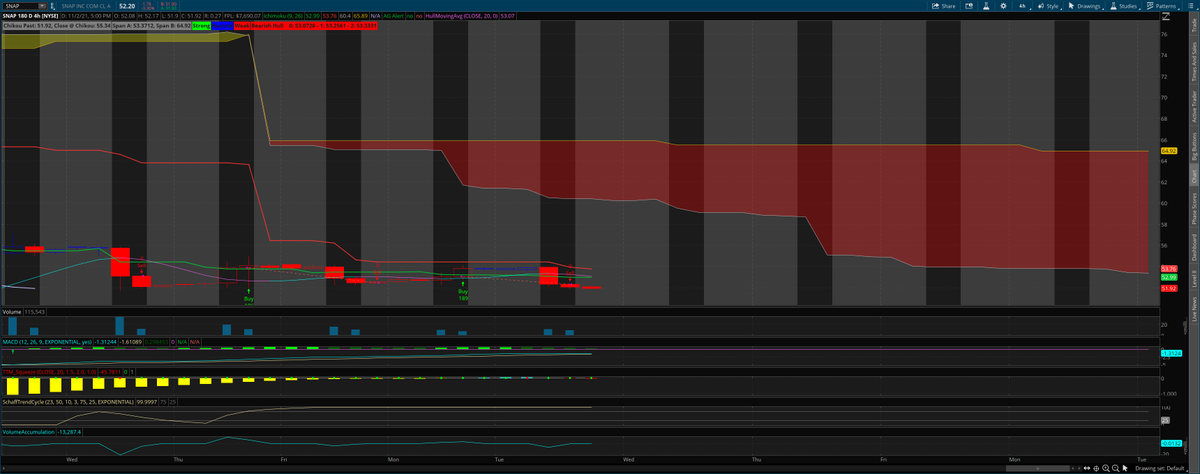Click the 64.92 yellow price tag
Image resolution: width=1200 pixels, height=474 pixels.
1169,151
